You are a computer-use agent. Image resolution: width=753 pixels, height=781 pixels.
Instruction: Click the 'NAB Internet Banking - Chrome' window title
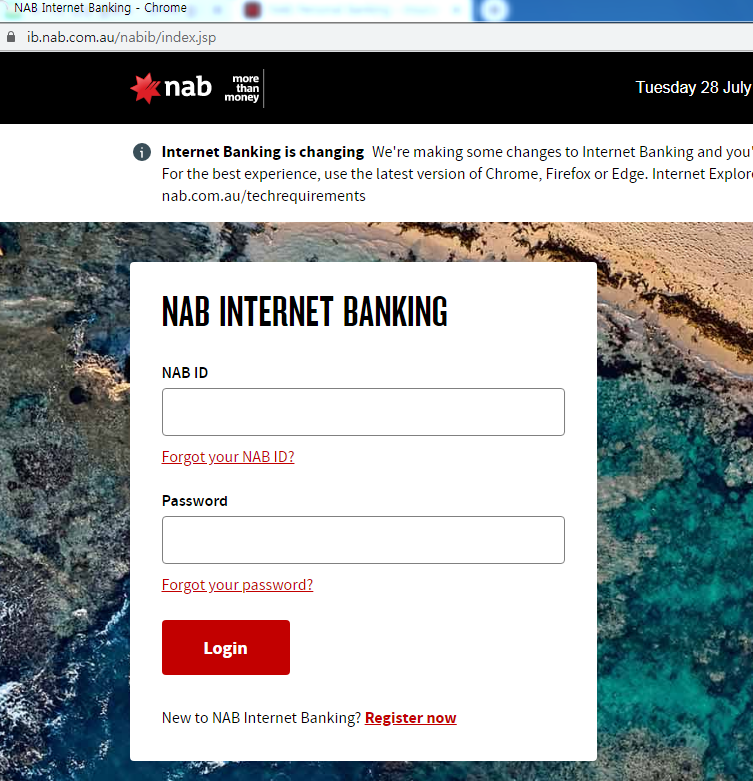click(x=100, y=8)
